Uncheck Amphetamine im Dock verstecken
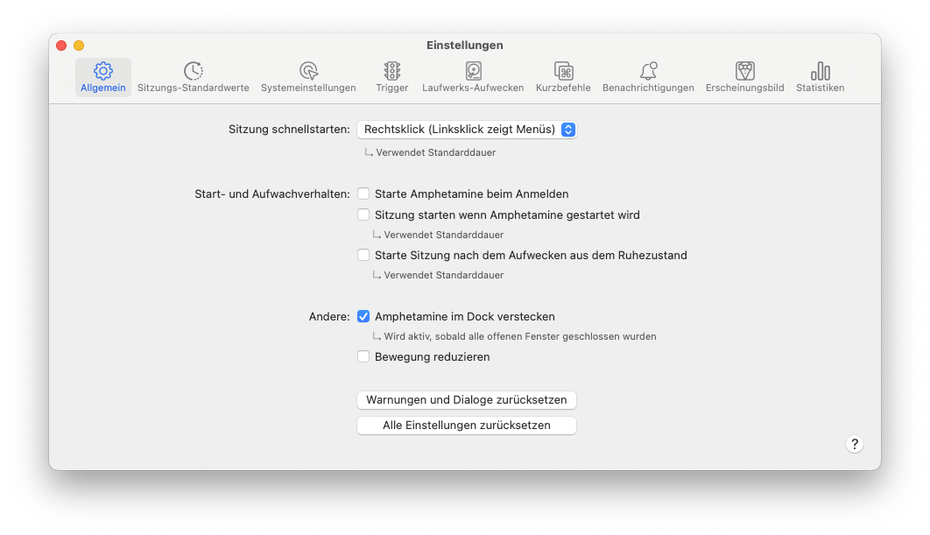 (x=364, y=317)
